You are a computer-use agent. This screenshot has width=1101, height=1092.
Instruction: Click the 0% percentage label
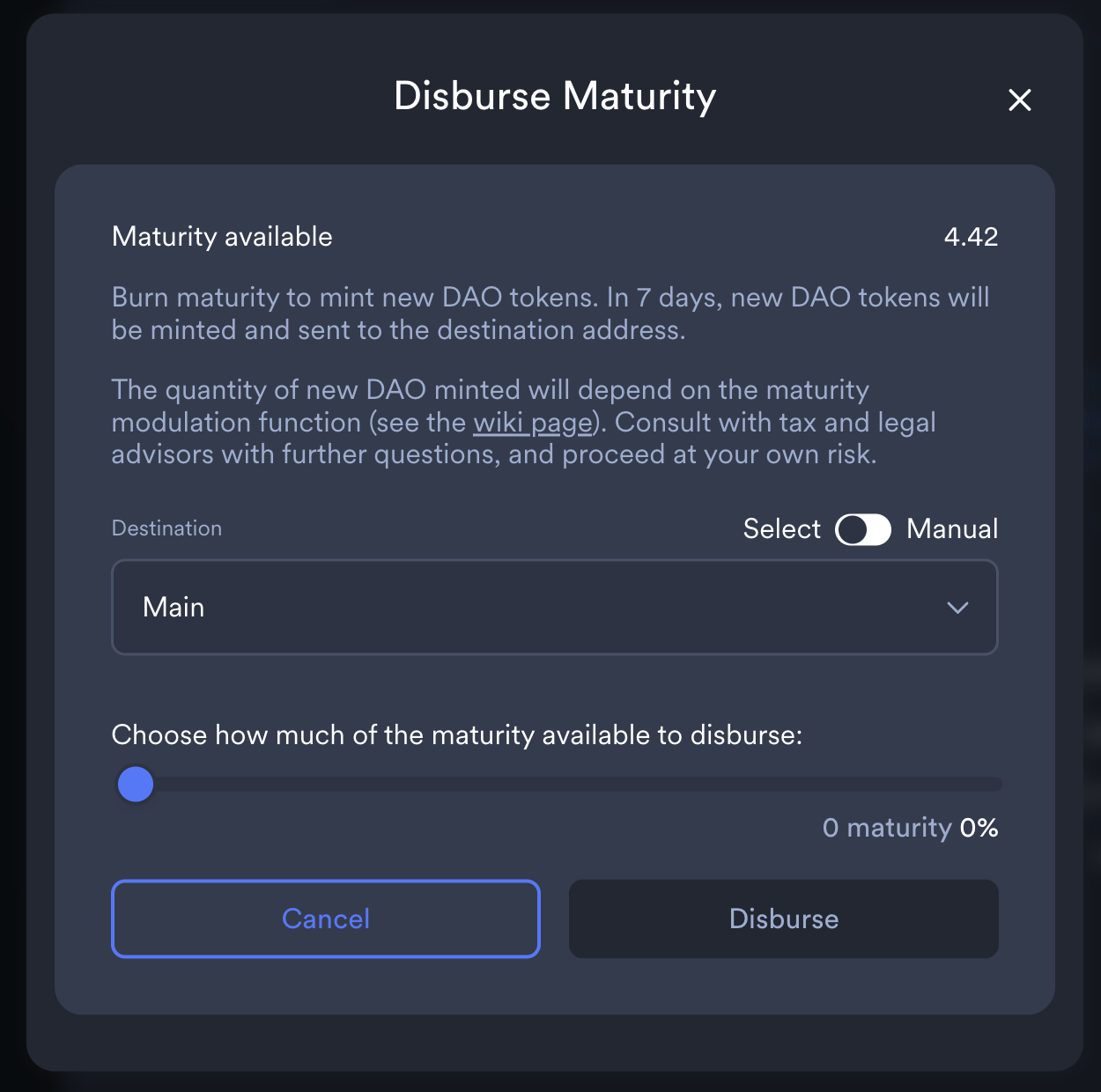pyautogui.click(x=979, y=828)
